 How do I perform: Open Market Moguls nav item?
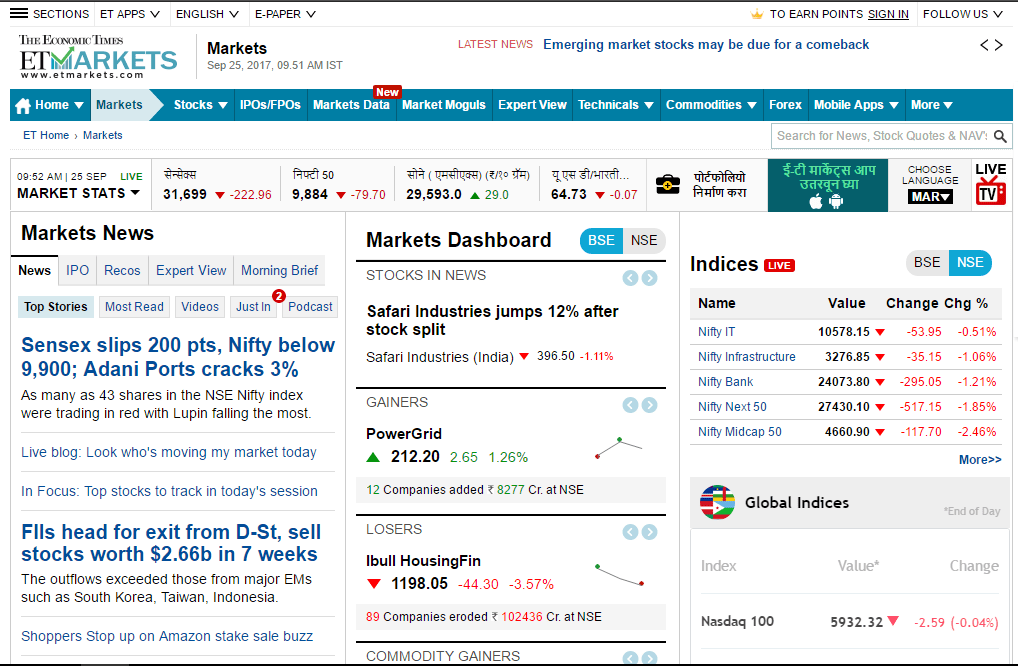click(444, 105)
